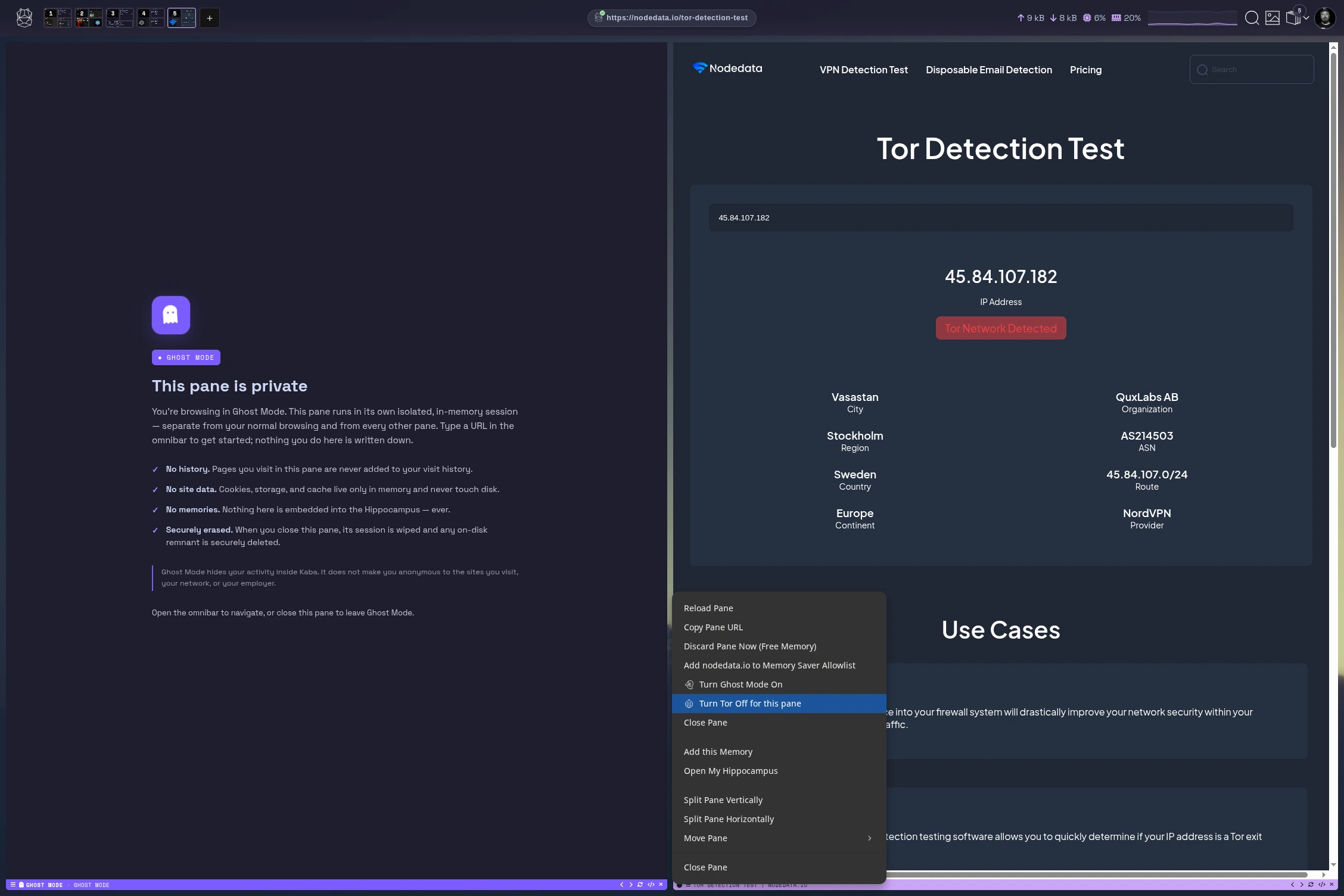Switch to workspace 3 thumbnail
The height and width of the screenshot is (896, 1344).
120,18
